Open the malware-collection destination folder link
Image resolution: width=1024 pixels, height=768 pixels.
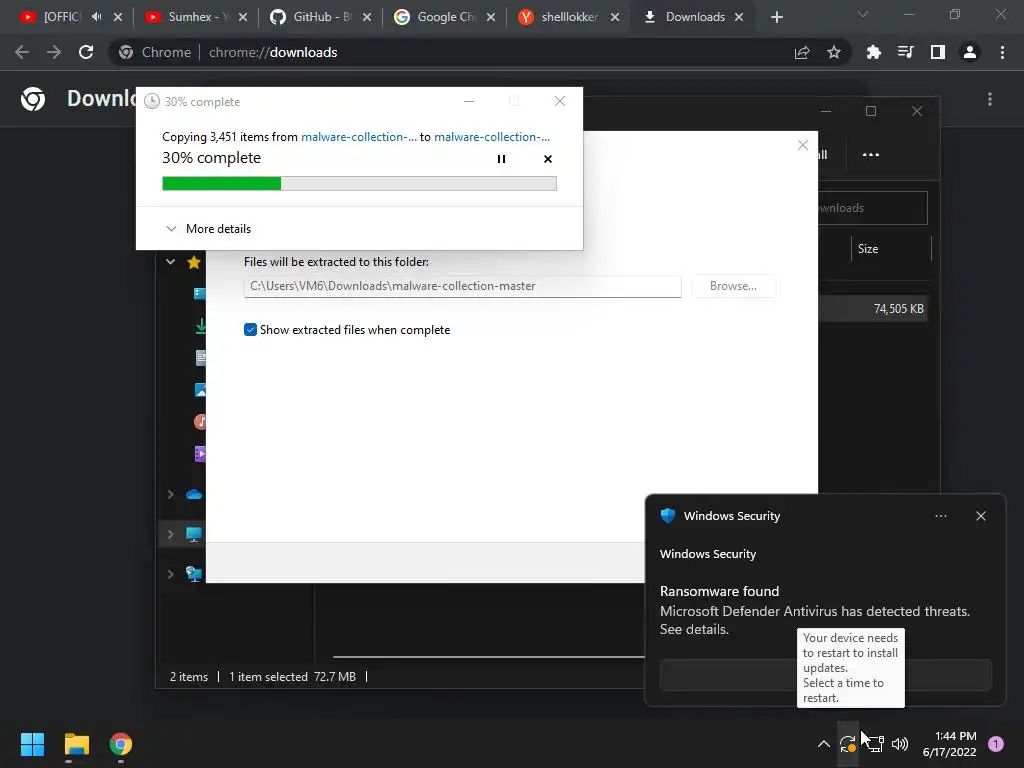point(492,136)
